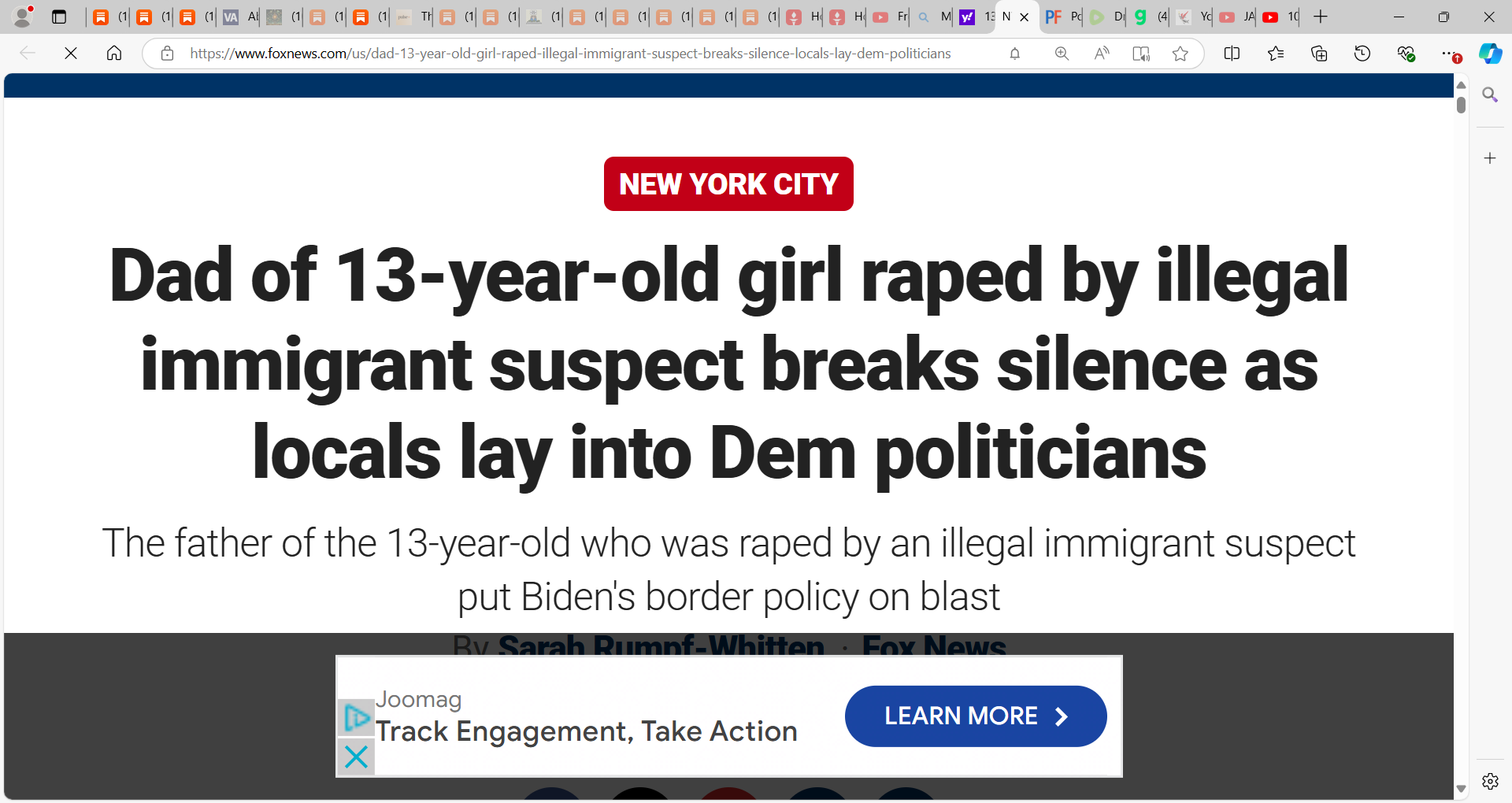The image size is (1512, 803).
Task: Stop loading the page
Action: (71, 54)
